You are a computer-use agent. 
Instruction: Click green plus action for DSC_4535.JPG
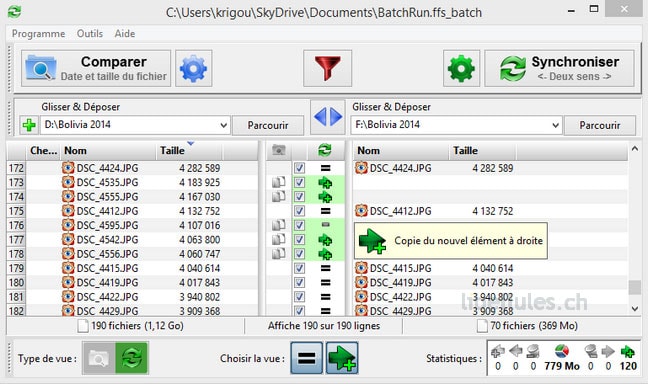coord(325,183)
